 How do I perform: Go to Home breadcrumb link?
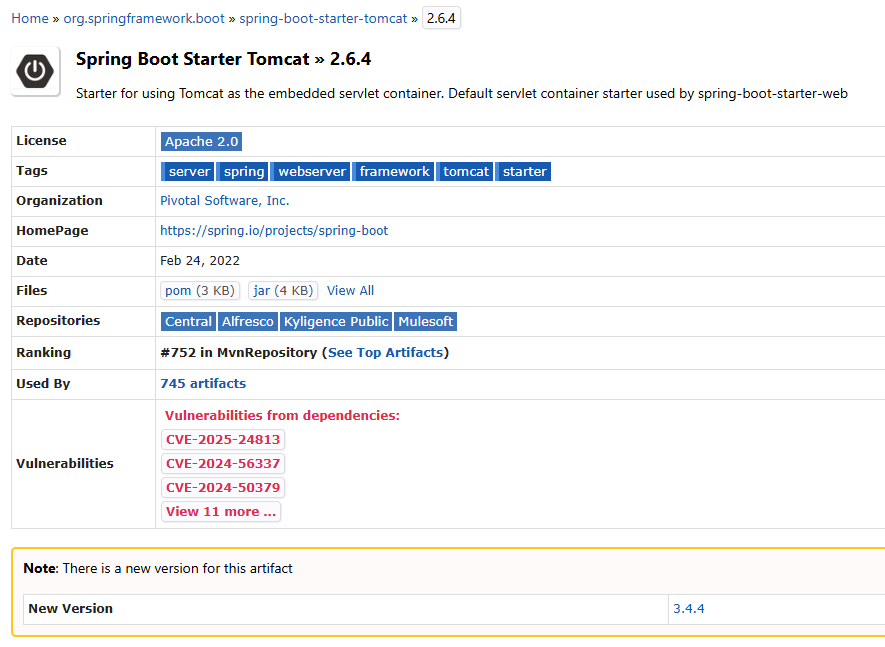click(x=30, y=19)
